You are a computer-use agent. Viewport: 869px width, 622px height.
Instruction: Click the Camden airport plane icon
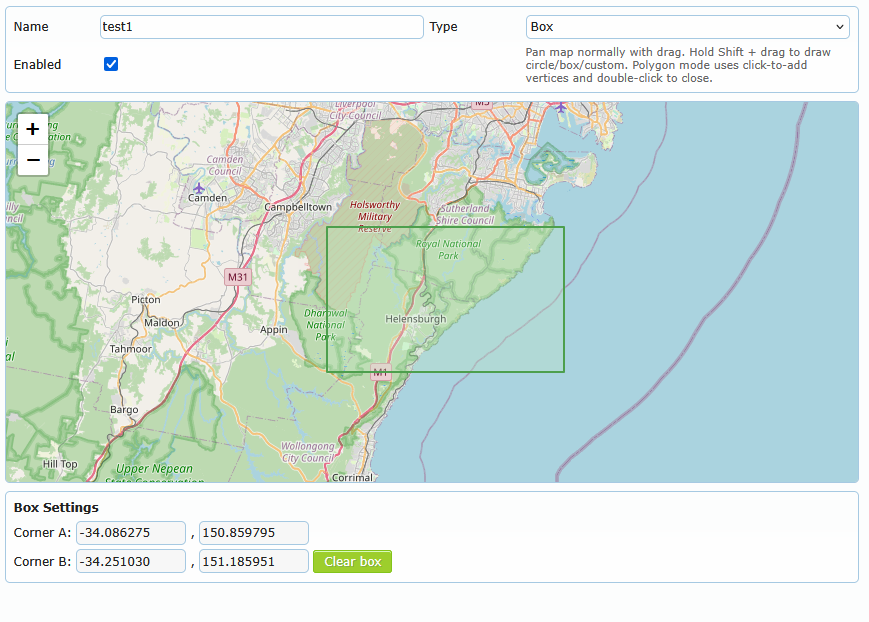point(199,187)
